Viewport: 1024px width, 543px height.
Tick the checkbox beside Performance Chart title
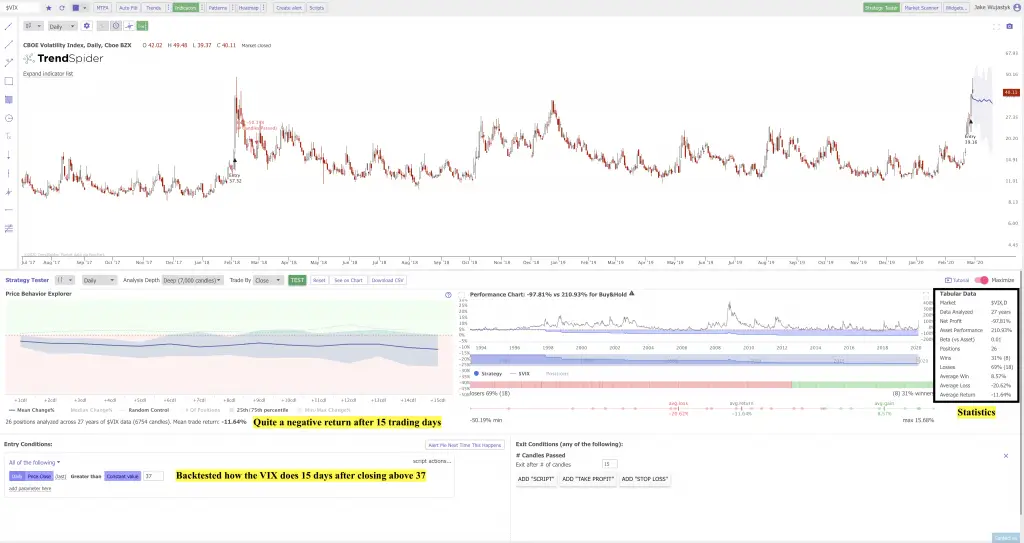coord(462,295)
